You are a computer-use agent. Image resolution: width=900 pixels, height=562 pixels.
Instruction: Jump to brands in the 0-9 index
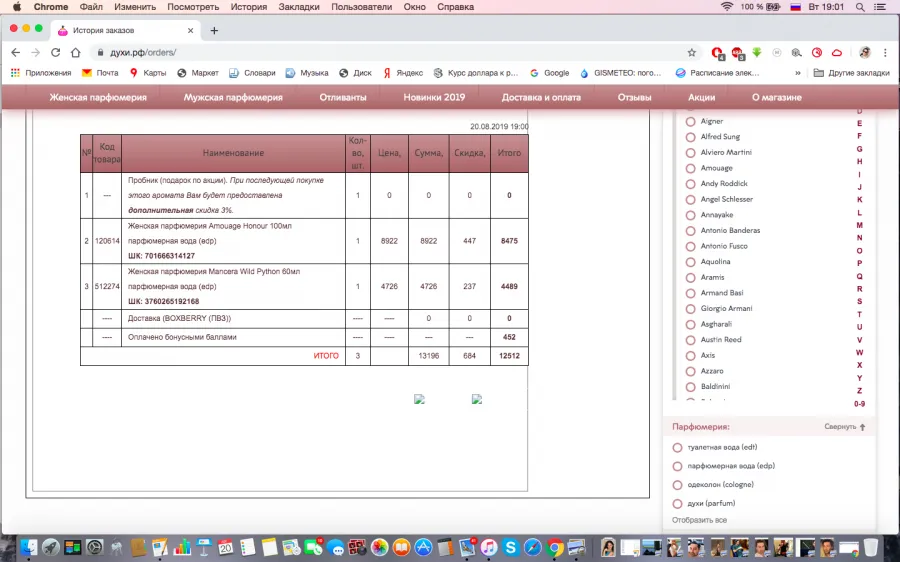pyautogui.click(x=859, y=404)
